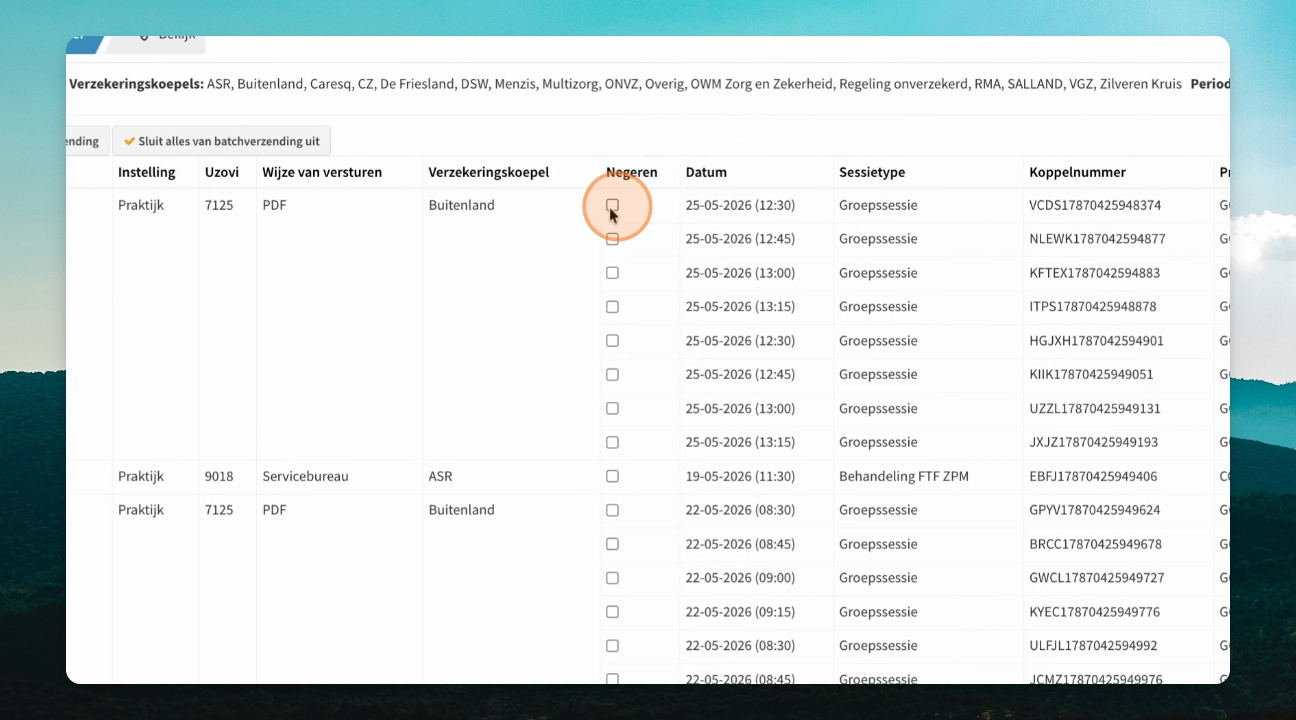The image size is (1296, 720).
Task: Select koppelnummer JXJZ17870425949193
Action: [x=1094, y=442]
